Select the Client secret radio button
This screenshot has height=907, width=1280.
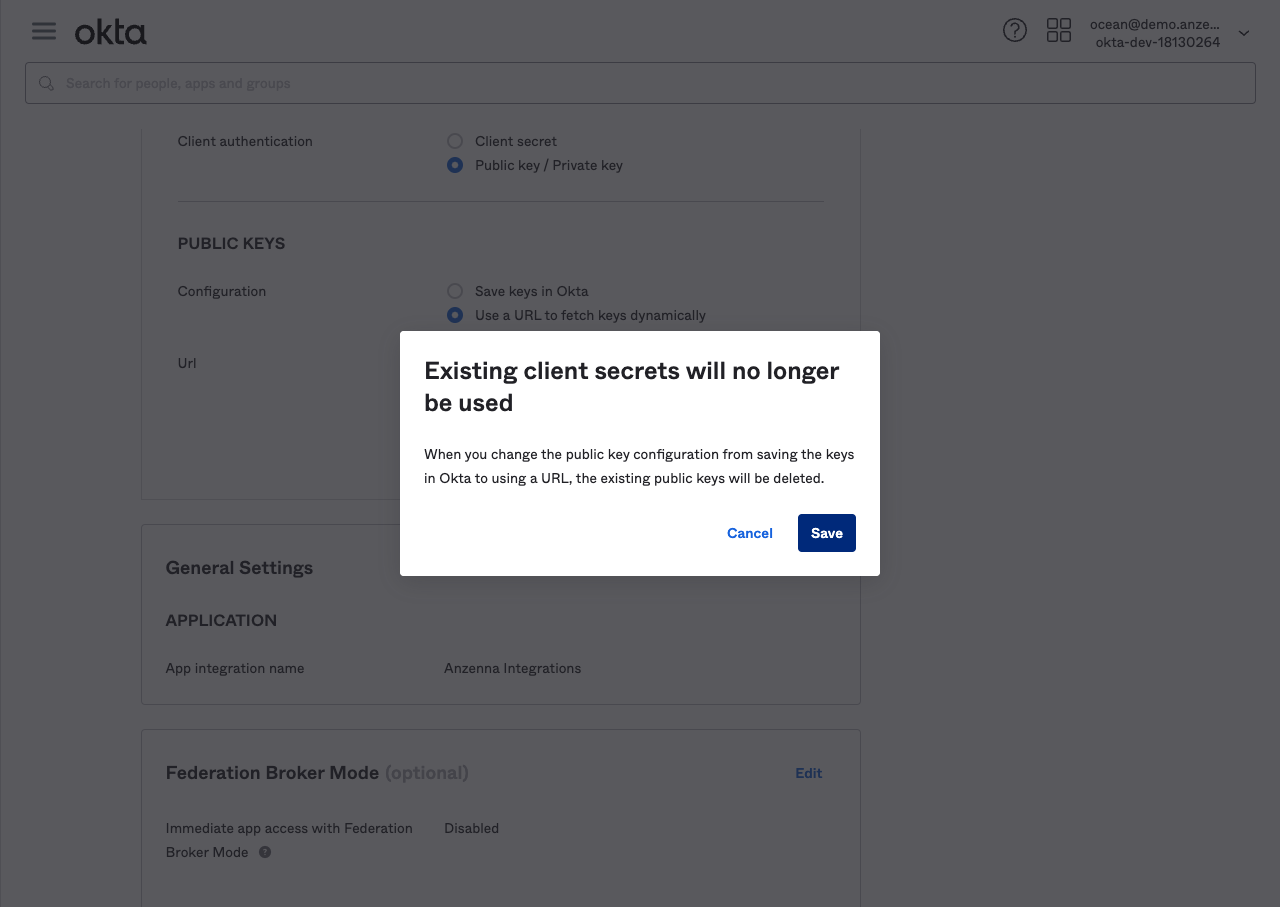coord(455,141)
